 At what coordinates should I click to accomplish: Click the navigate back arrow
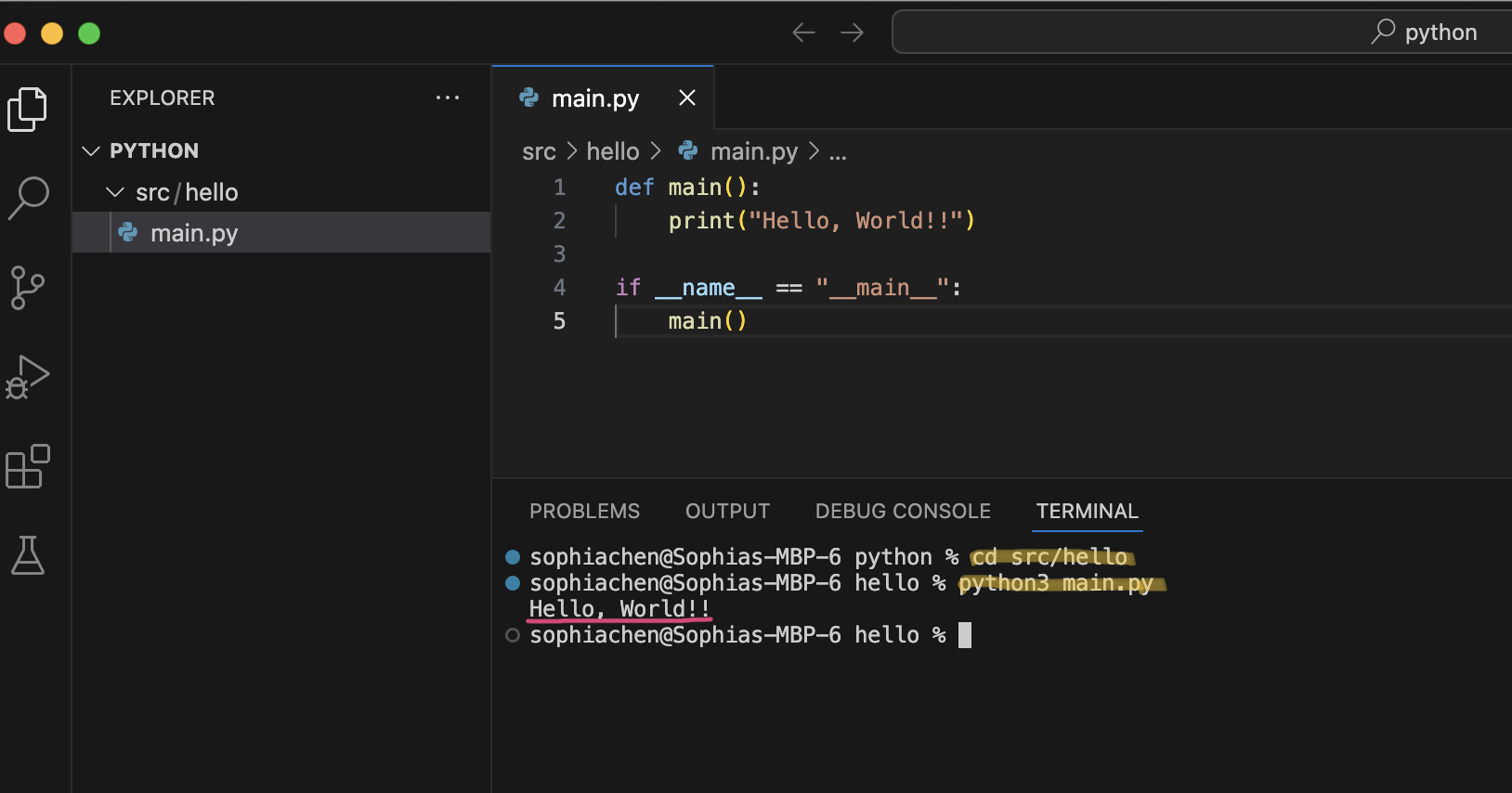tap(803, 33)
